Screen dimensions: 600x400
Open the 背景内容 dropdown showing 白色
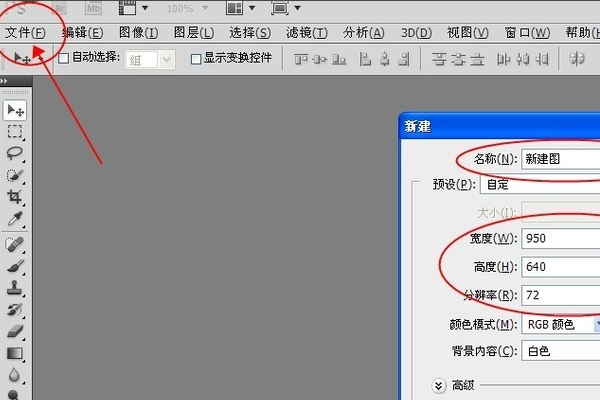[x=561, y=351]
